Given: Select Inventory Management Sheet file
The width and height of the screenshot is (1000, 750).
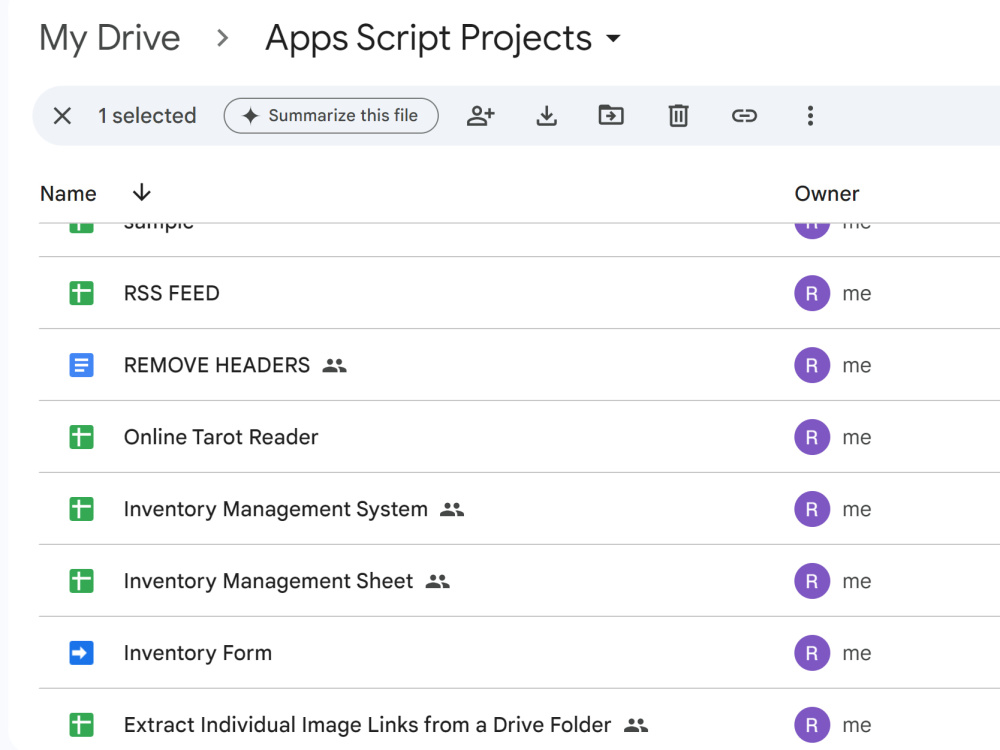Looking at the screenshot, I should point(519,581).
